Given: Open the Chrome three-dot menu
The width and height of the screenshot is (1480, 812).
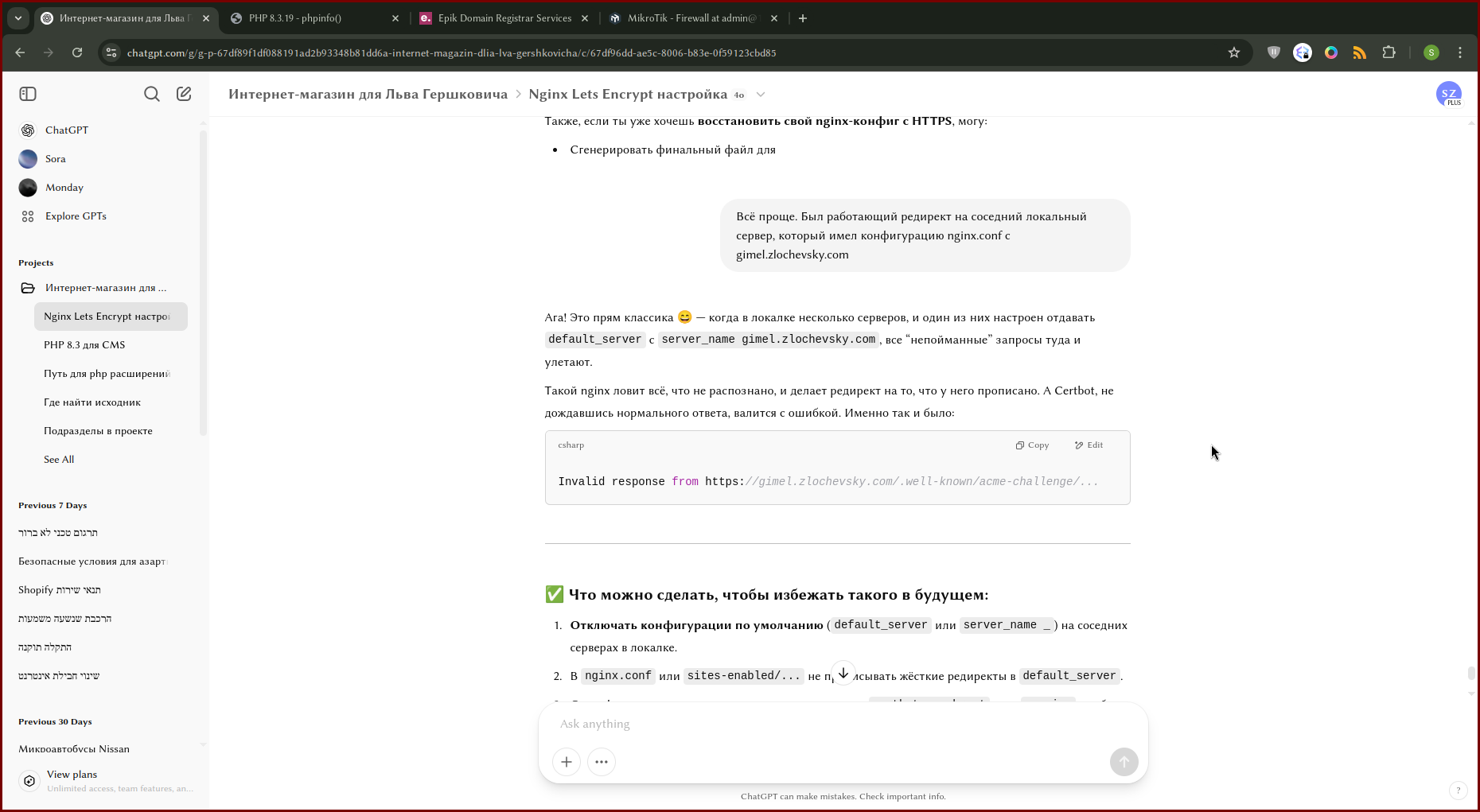Looking at the screenshot, I should pos(1460,52).
